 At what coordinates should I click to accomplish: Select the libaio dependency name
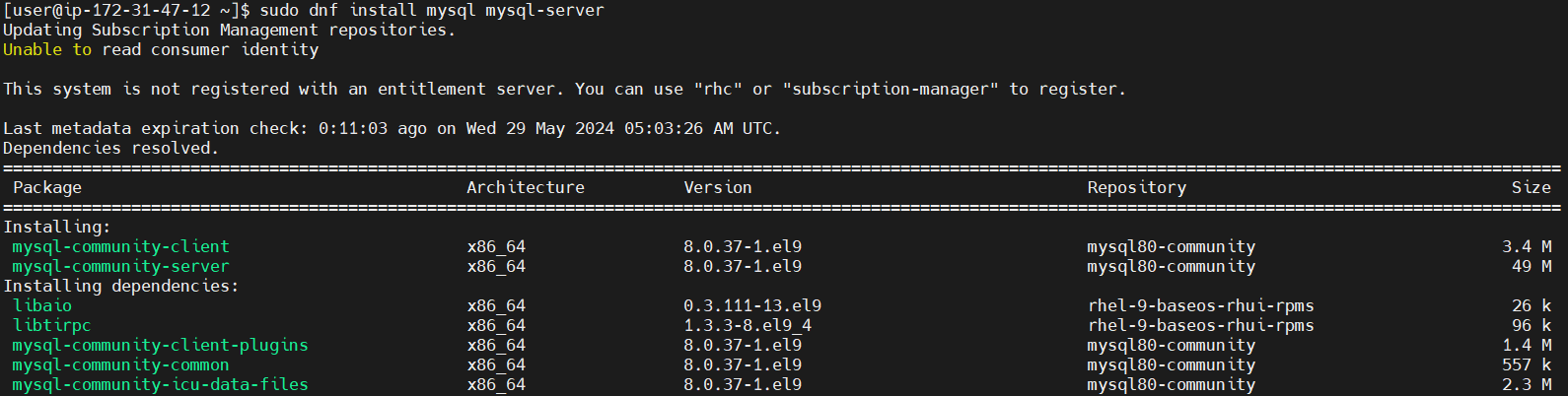[x=42, y=305]
